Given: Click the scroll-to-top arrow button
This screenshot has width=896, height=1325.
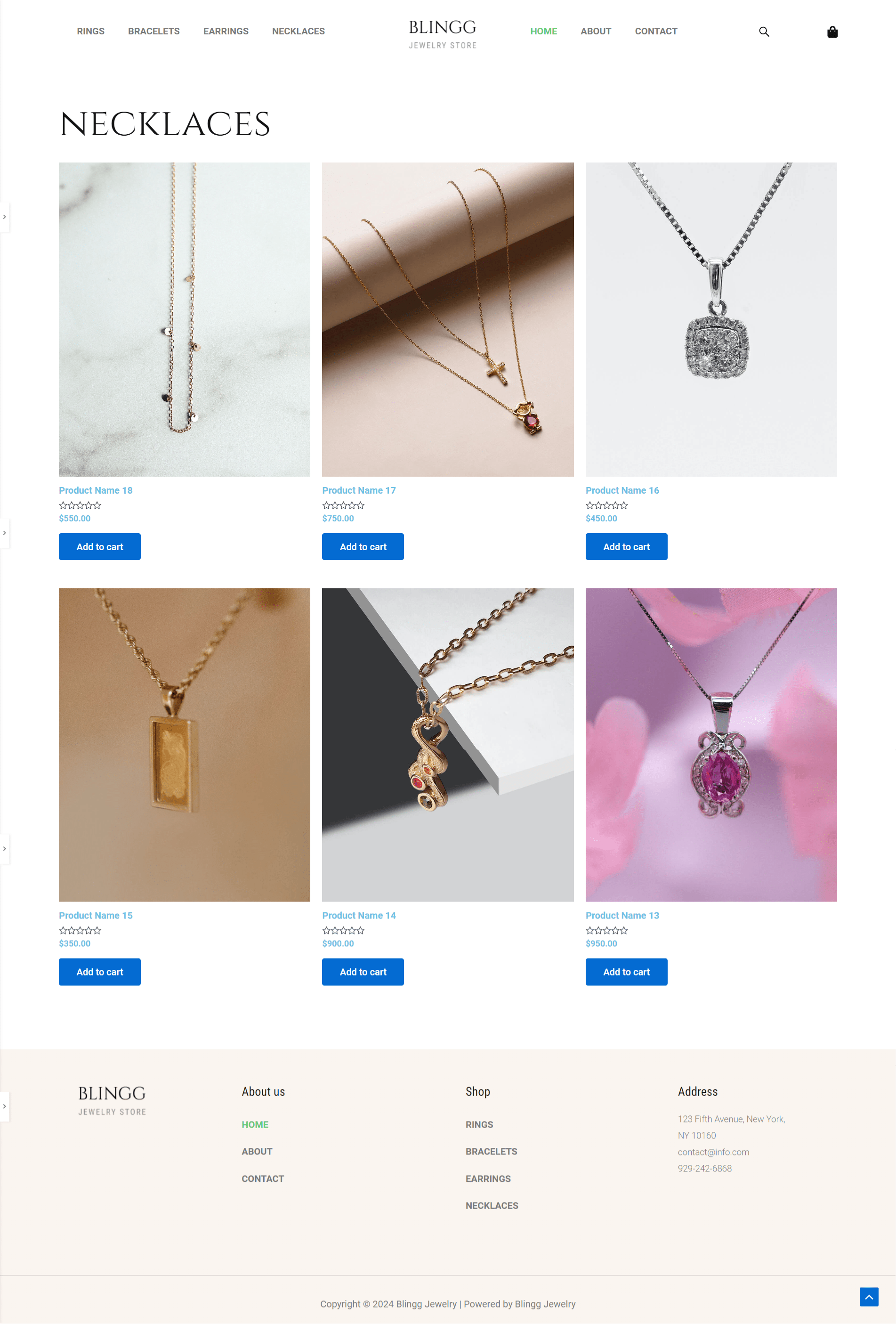Looking at the screenshot, I should click(x=869, y=1296).
